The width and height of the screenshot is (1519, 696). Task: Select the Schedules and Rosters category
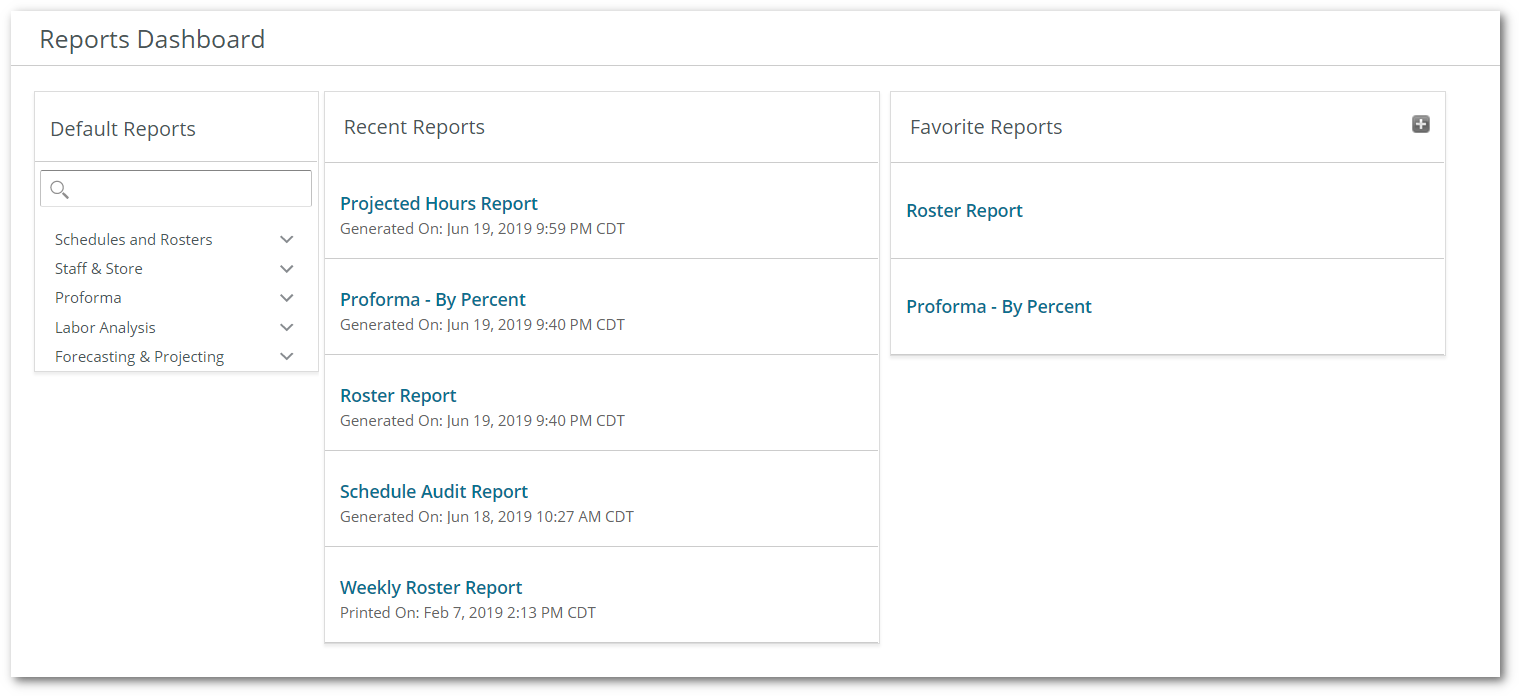[134, 240]
